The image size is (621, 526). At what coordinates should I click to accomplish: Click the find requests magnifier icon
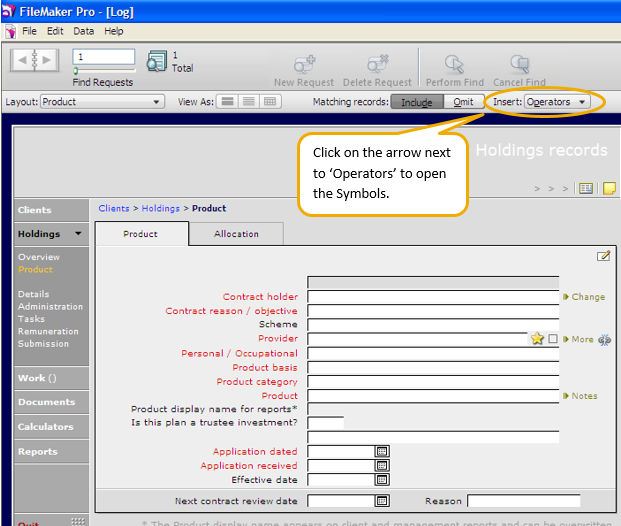coord(157,61)
